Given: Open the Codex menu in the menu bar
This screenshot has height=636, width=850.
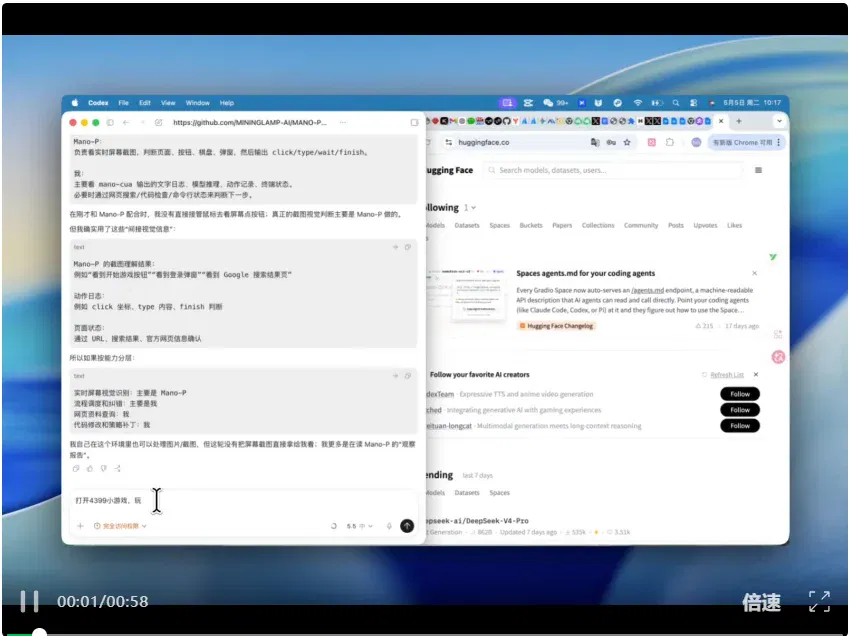Looking at the screenshot, I should [x=98, y=102].
